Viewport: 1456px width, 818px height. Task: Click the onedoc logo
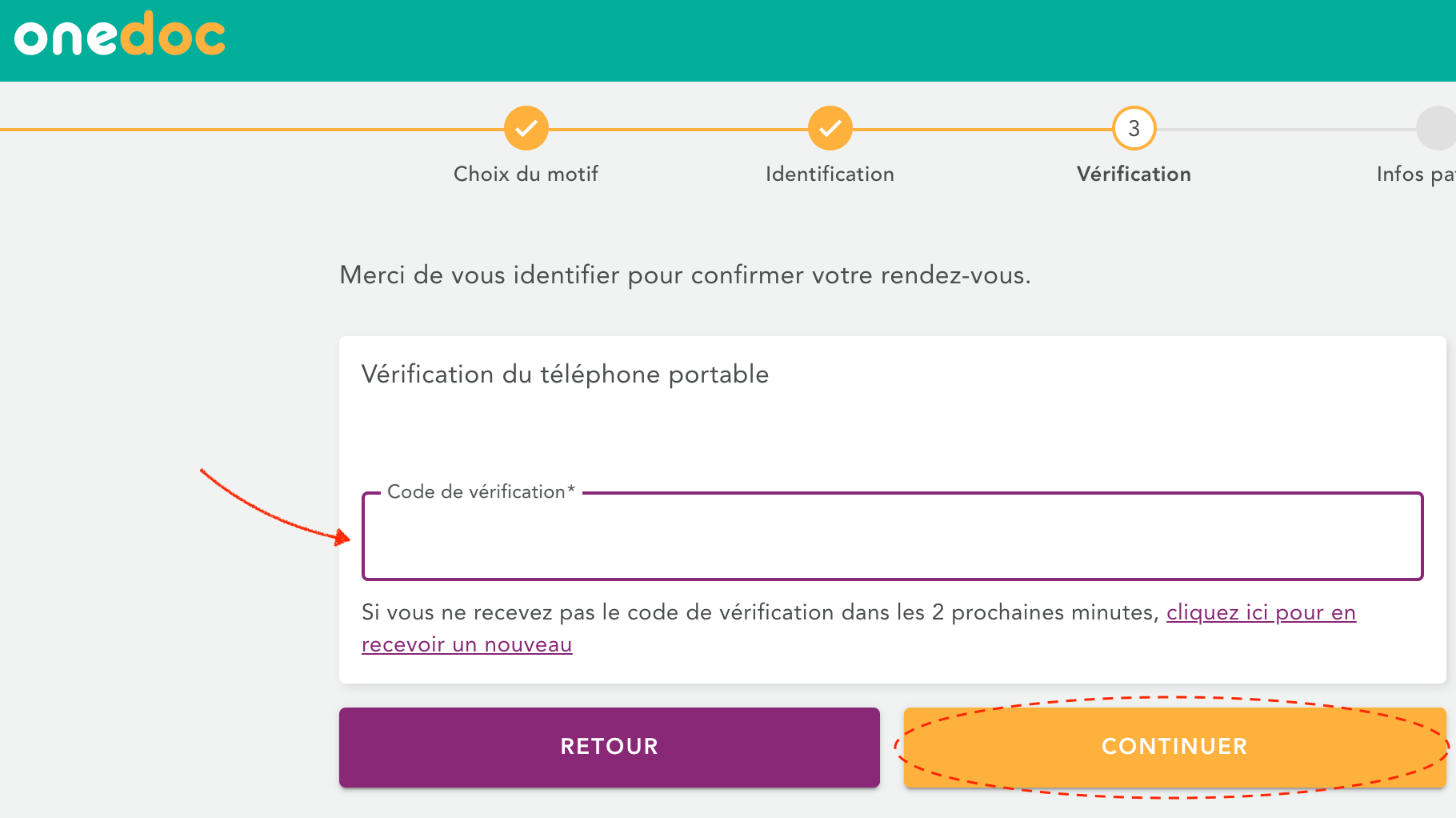point(120,34)
